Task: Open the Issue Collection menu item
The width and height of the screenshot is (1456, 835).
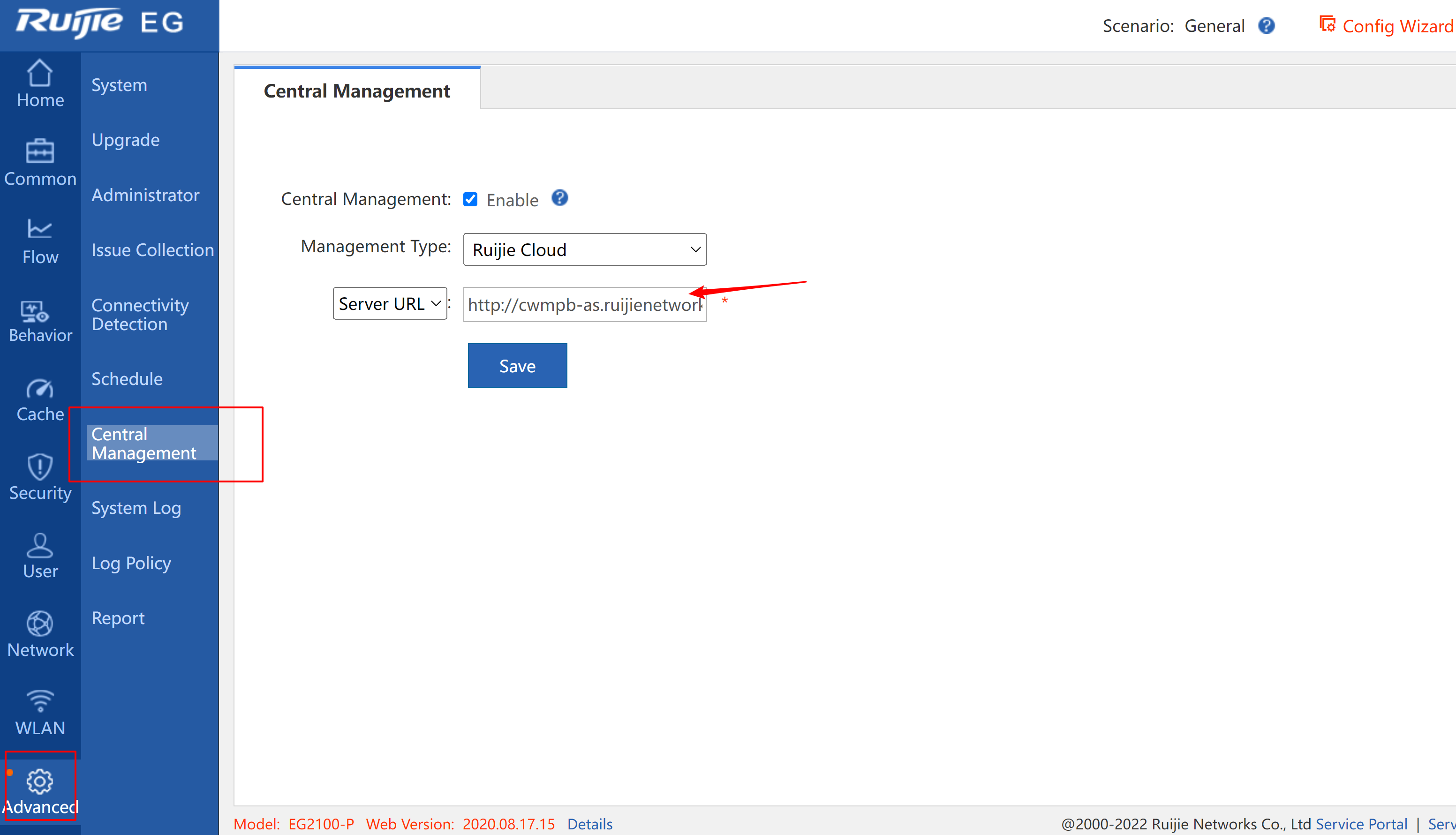Action: [x=152, y=250]
